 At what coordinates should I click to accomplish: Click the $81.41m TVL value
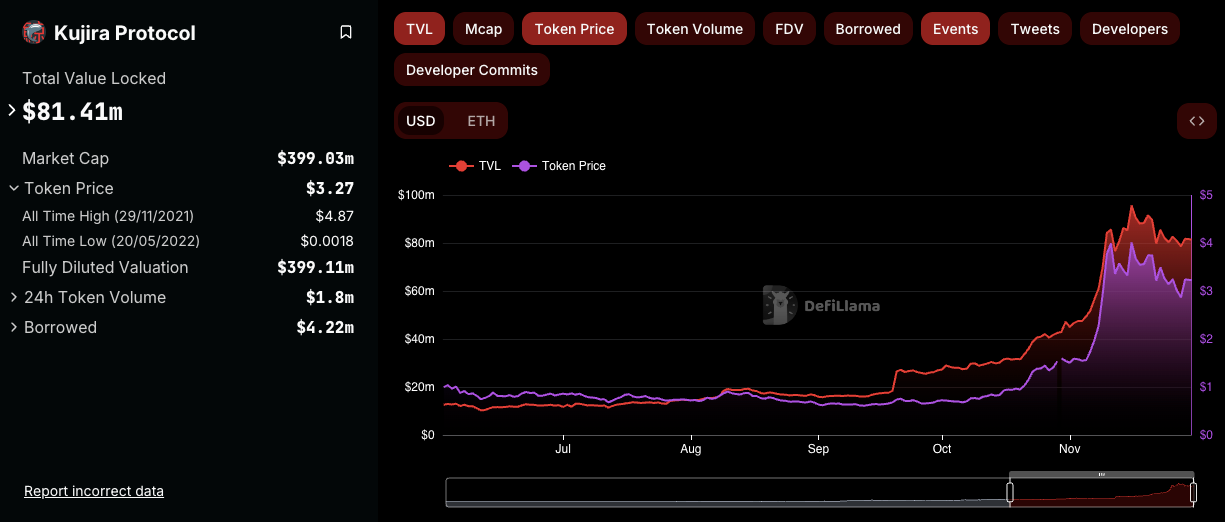click(x=72, y=111)
